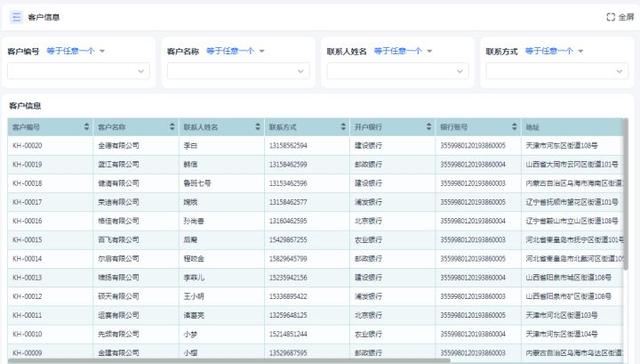The height and width of the screenshot is (364, 640).
Task: Open 等于任意一个 operator dropdown for 客户名称
Action: [x=235, y=51]
